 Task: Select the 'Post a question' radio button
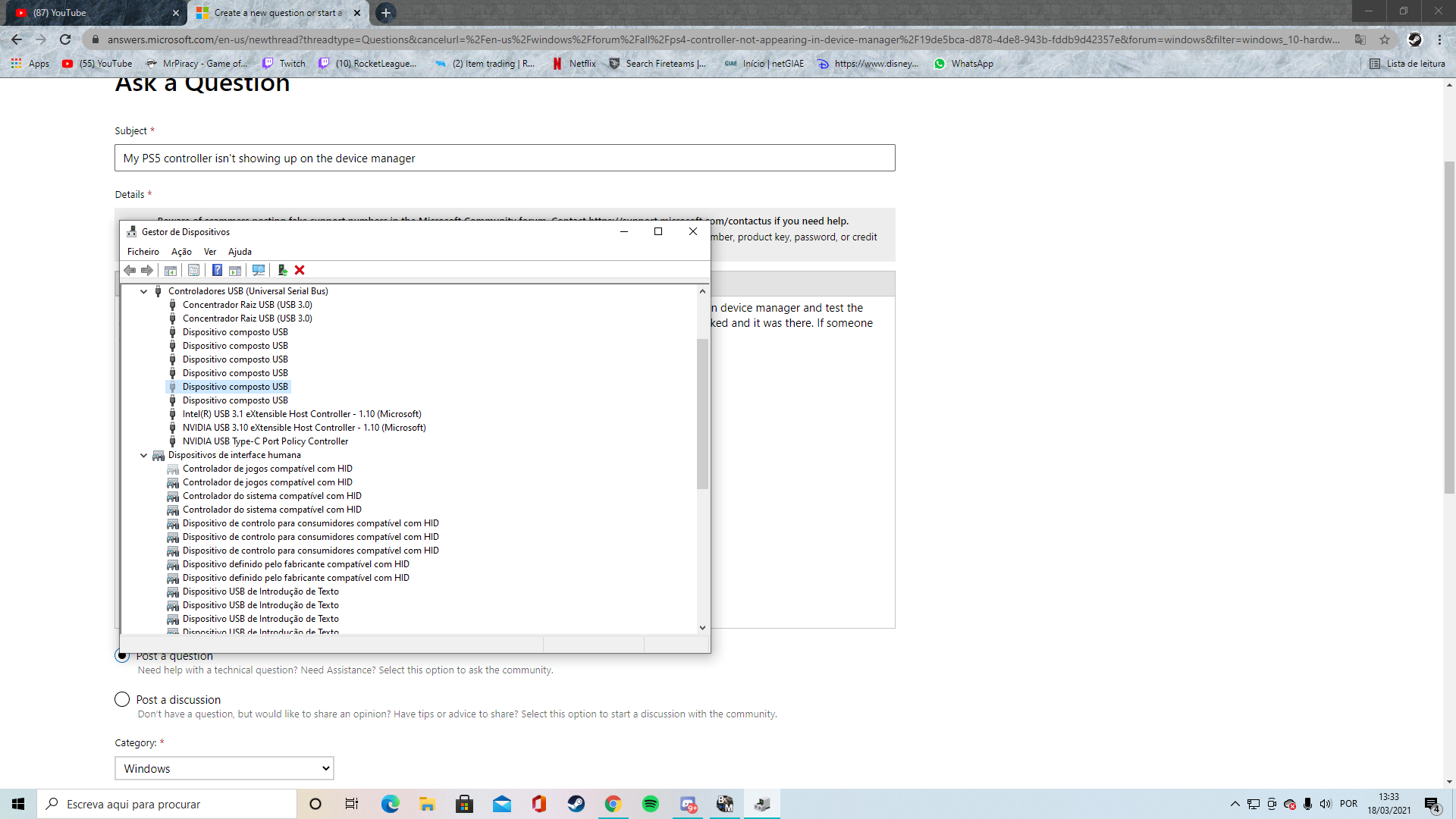click(122, 655)
